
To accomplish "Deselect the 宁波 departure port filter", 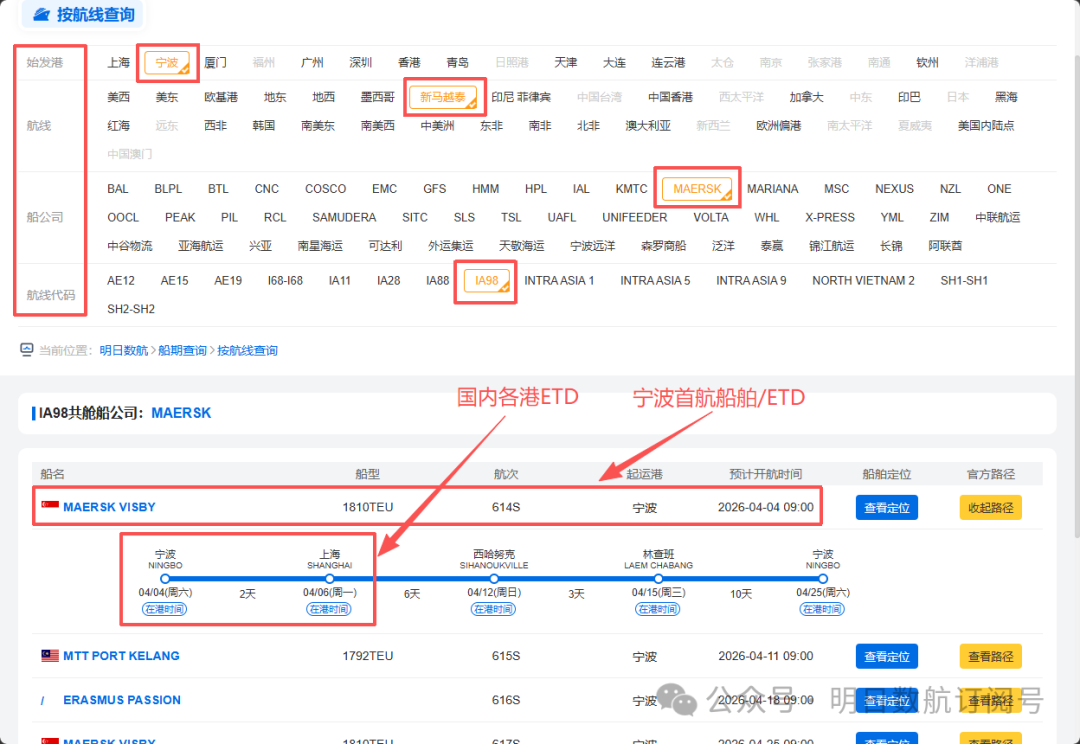I will pos(167,63).
